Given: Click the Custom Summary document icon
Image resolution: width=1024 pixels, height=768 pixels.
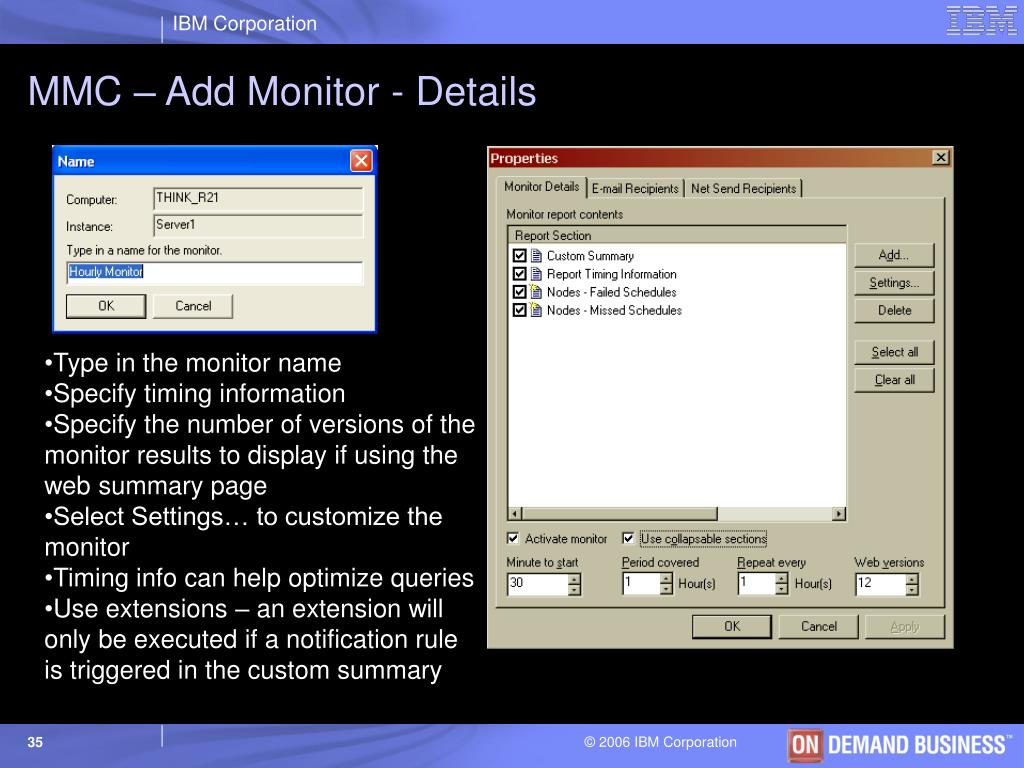Looking at the screenshot, I should [536, 255].
